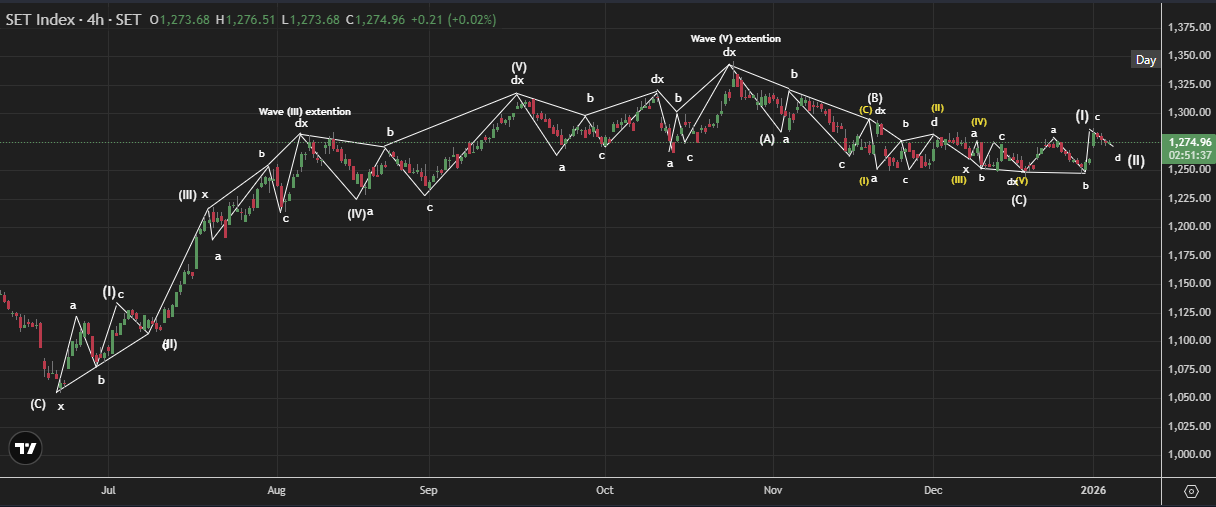Screen dimensions: 1216x507
Task: Click the 1,000.00 price axis label
Action: coord(1188,455)
